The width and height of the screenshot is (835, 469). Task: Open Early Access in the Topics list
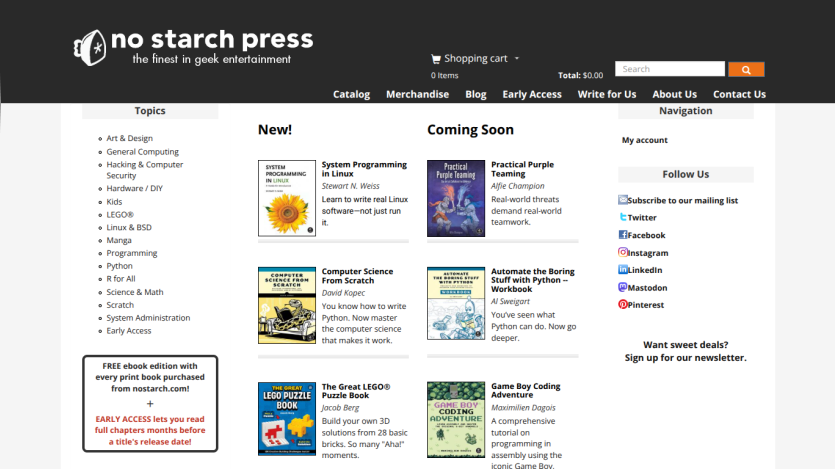pyautogui.click(x=128, y=331)
